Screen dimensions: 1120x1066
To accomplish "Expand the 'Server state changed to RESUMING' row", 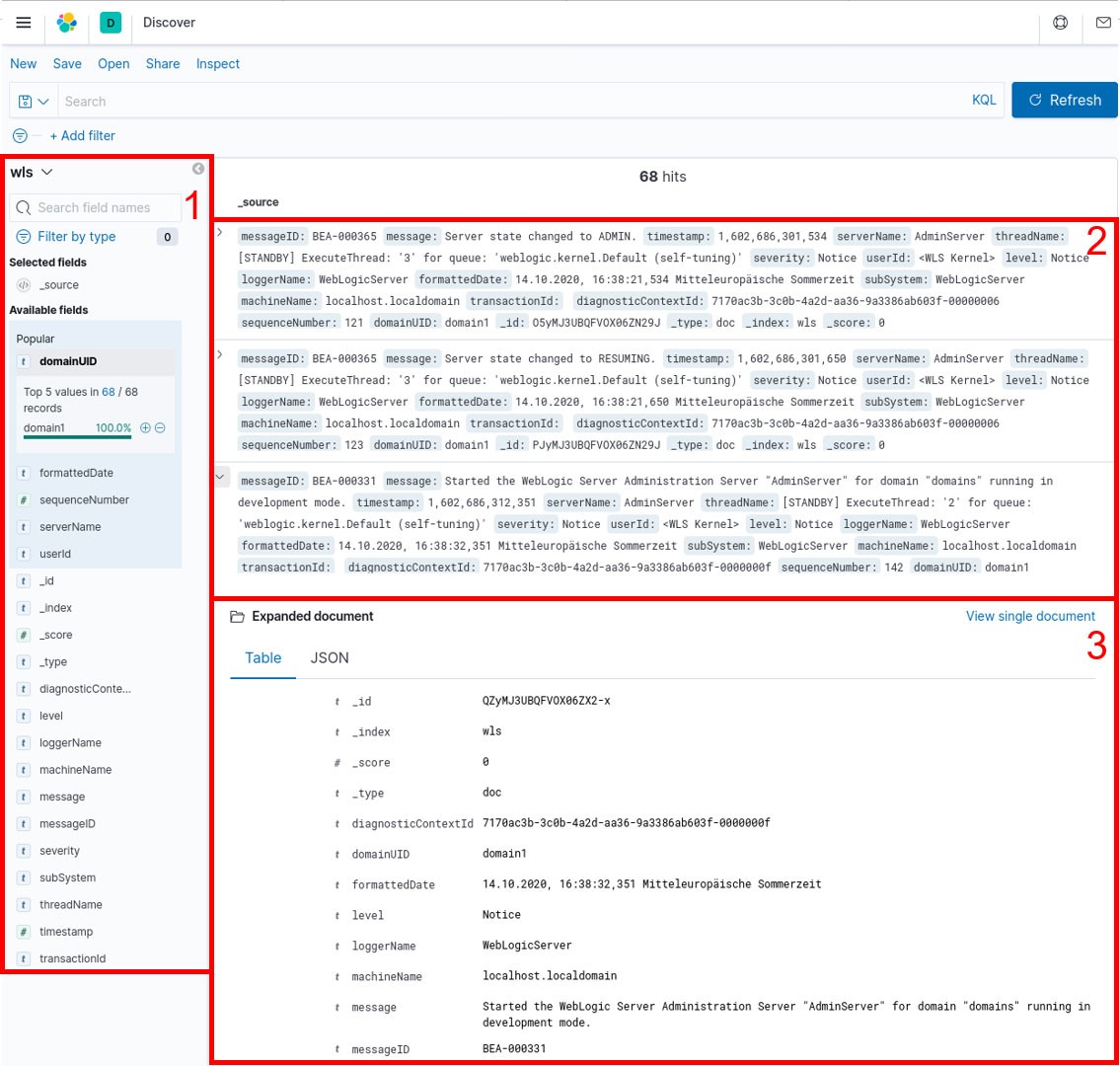I will [x=220, y=354].
